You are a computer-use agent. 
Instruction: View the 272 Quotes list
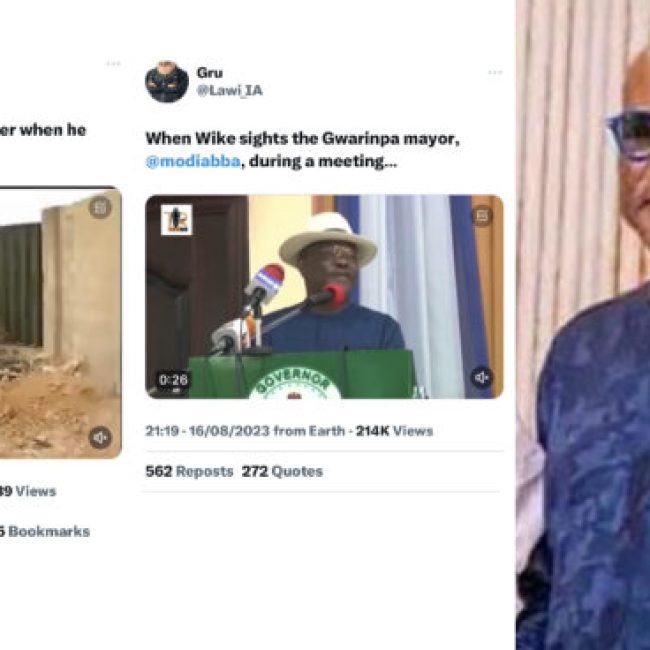coord(282,471)
